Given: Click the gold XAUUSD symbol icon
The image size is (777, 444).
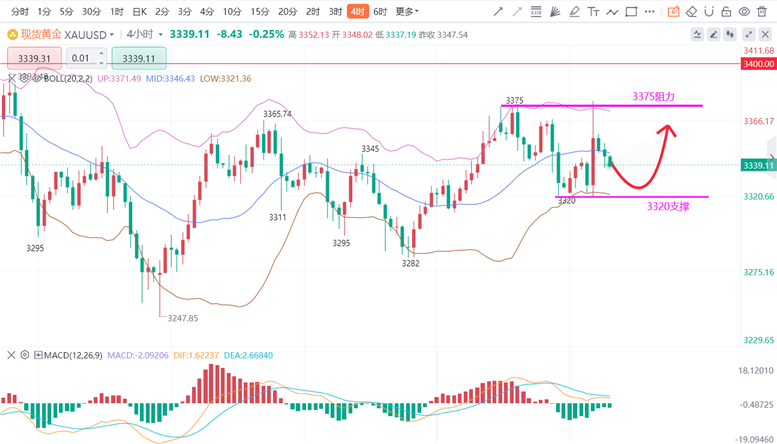Looking at the screenshot, I should pos(12,35).
